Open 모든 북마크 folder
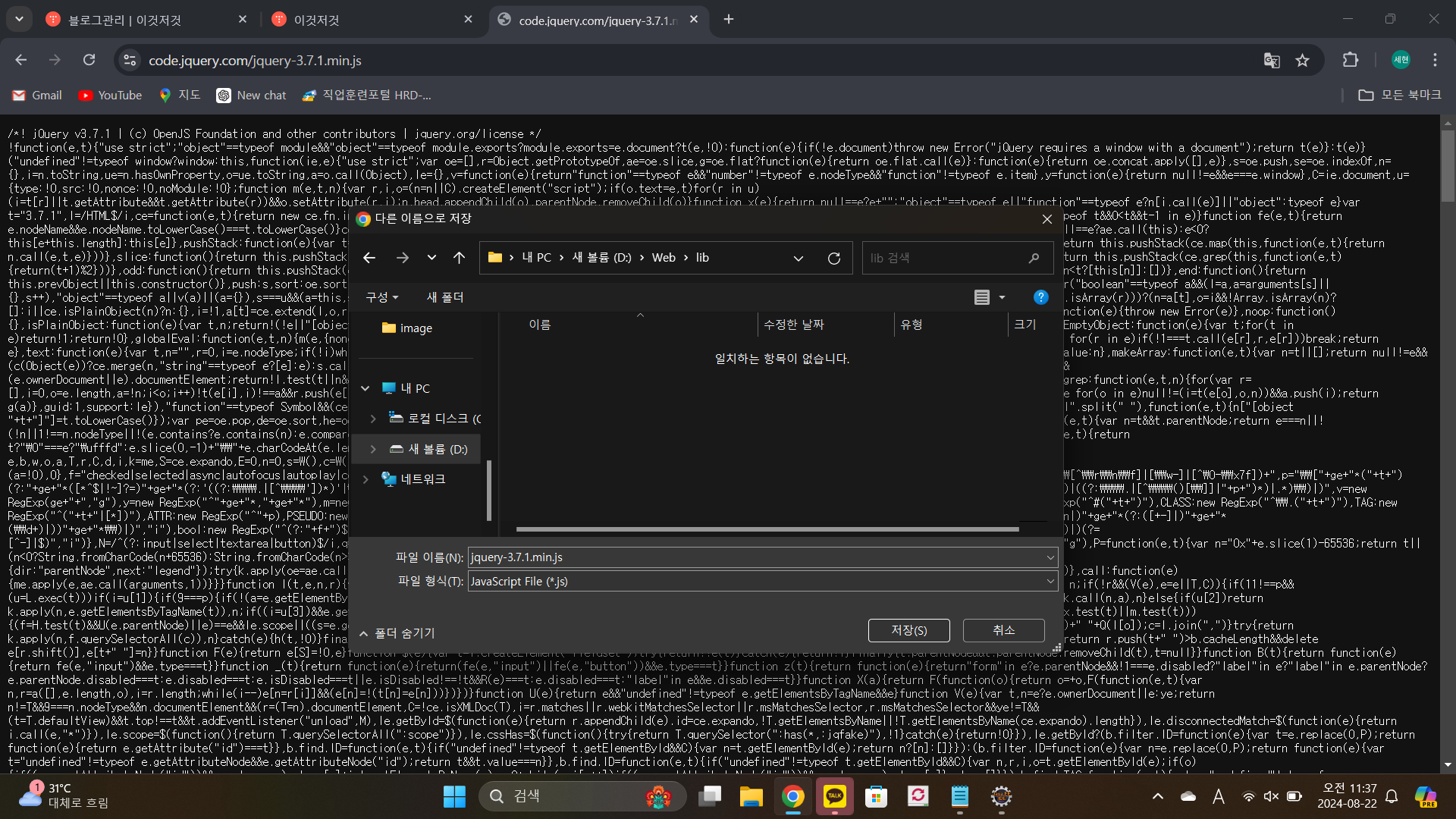The height and width of the screenshot is (819, 1456). pyautogui.click(x=1400, y=96)
